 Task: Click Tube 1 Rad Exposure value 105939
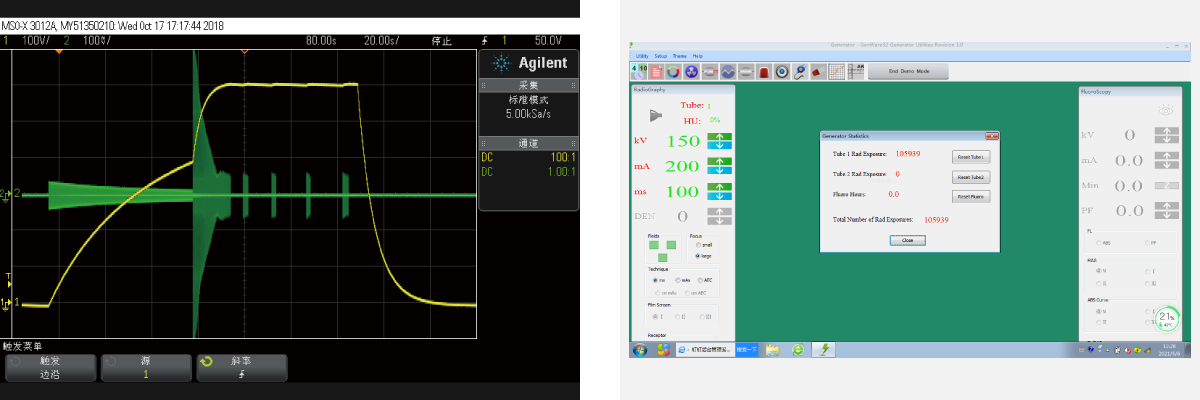point(908,154)
